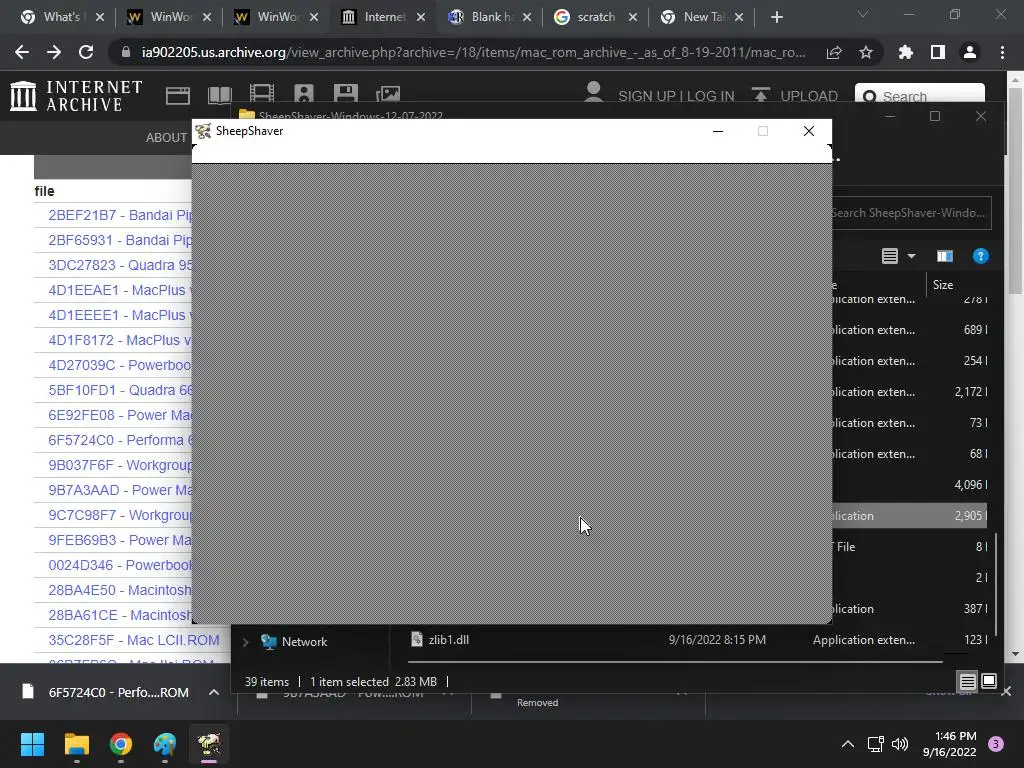Share this page via the share icon
This screenshot has width=1024, height=768.
coord(834,52)
